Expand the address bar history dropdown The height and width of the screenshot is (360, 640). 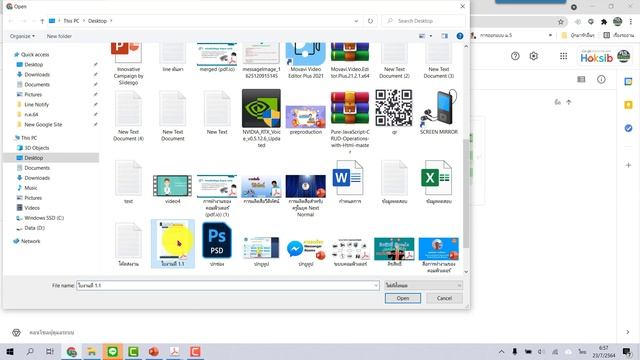(x=356, y=21)
